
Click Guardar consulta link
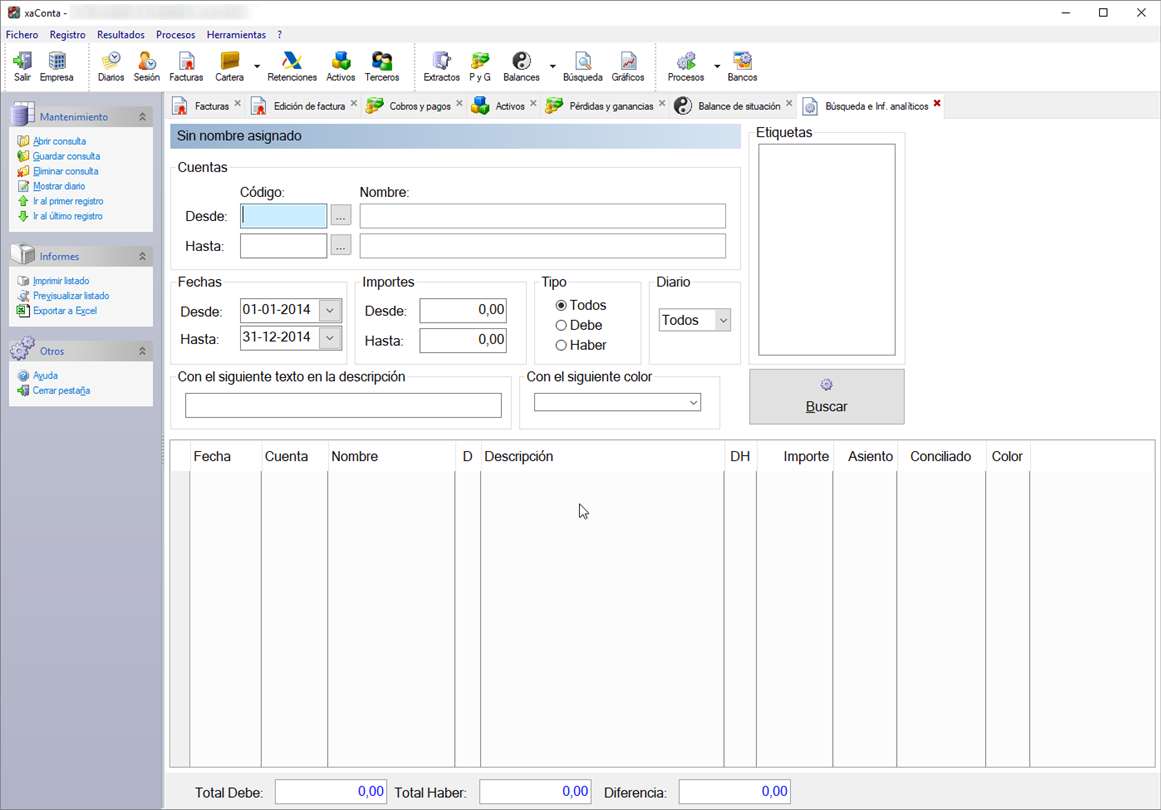click(66, 156)
